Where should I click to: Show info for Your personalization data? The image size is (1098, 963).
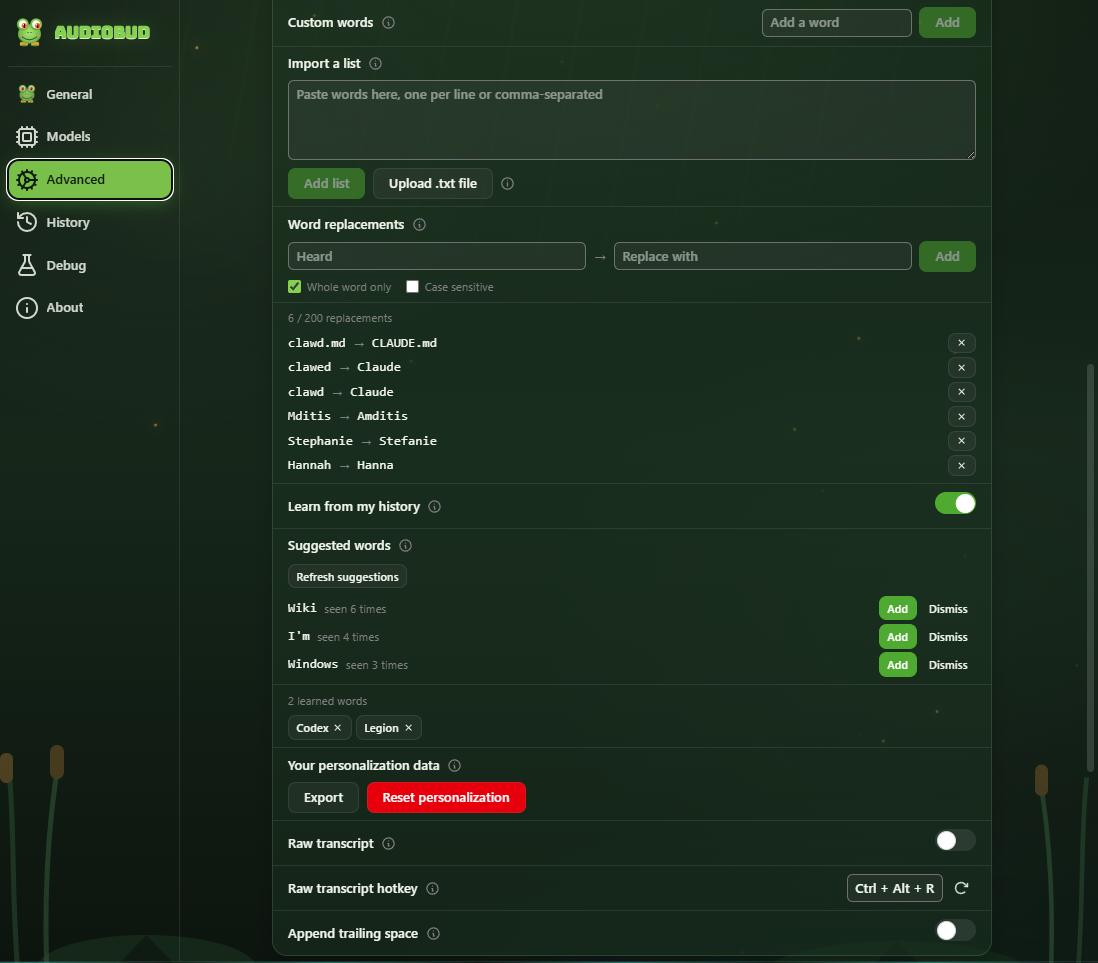tap(454, 765)
